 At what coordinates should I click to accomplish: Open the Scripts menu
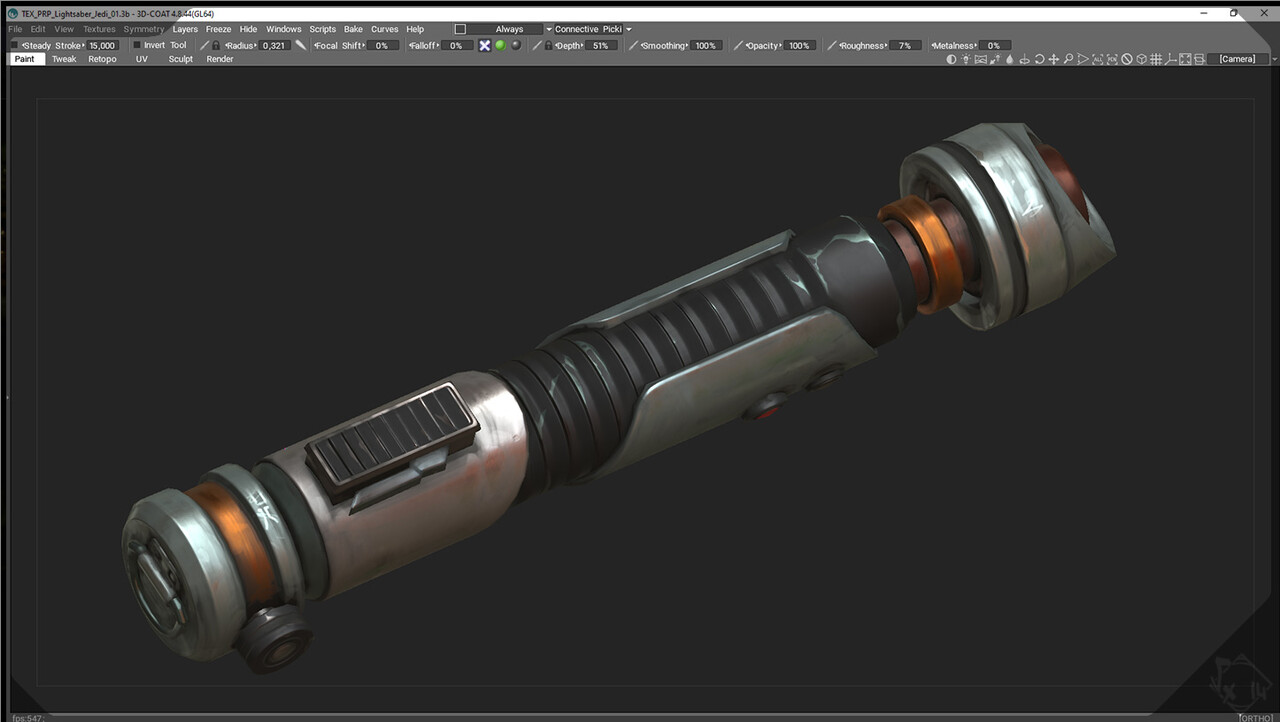[x=322, y=29]
